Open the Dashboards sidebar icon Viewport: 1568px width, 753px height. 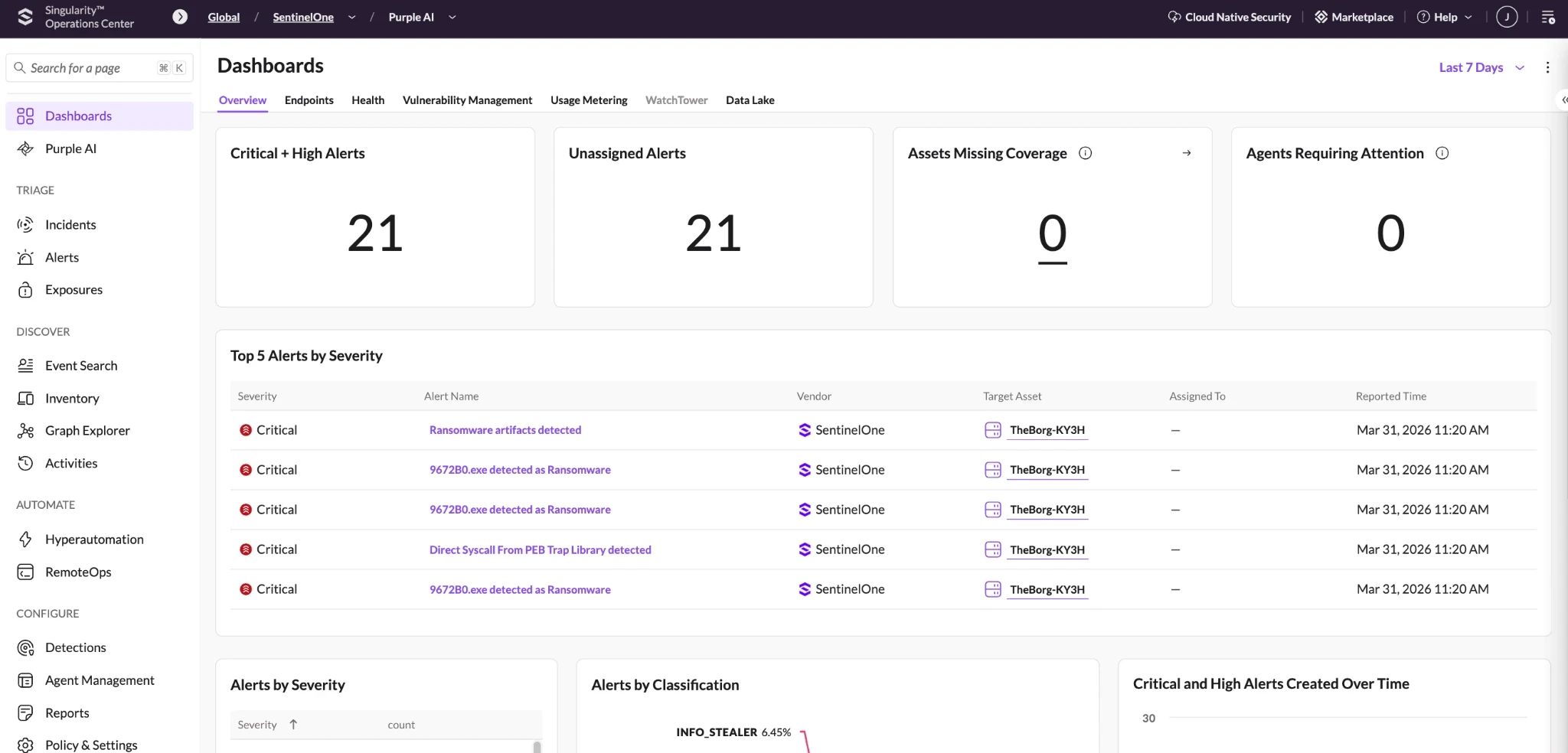[x=25, y=116]
